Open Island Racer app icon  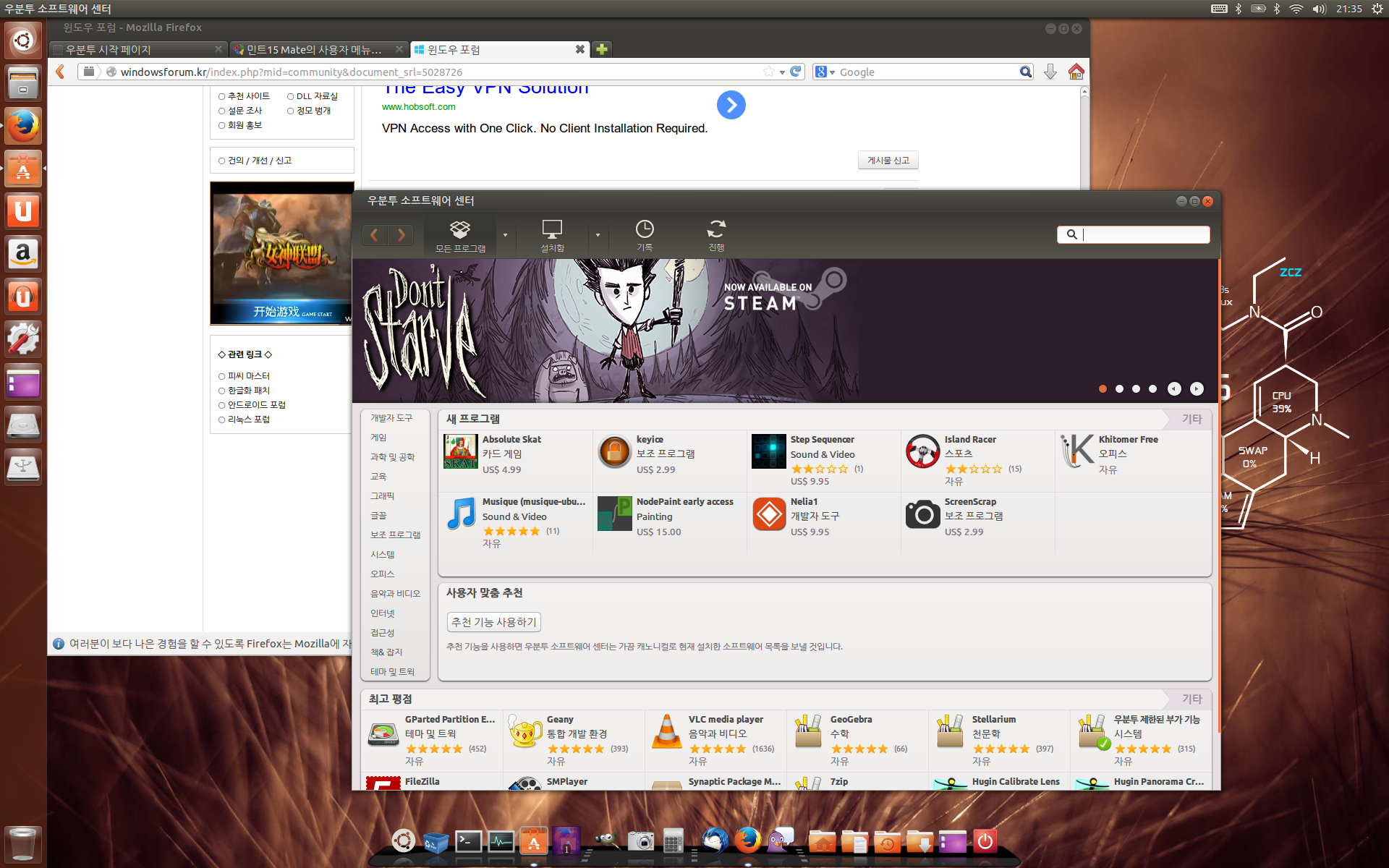tap(923, 452)
